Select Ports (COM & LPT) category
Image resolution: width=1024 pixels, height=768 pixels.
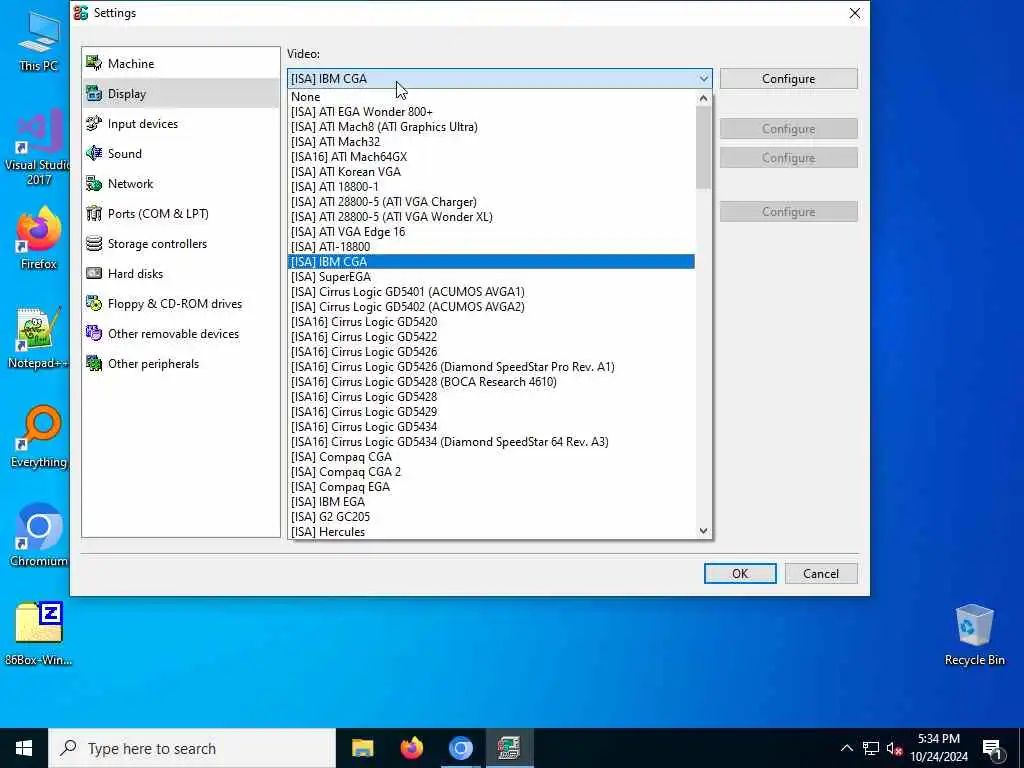(181, 214)
